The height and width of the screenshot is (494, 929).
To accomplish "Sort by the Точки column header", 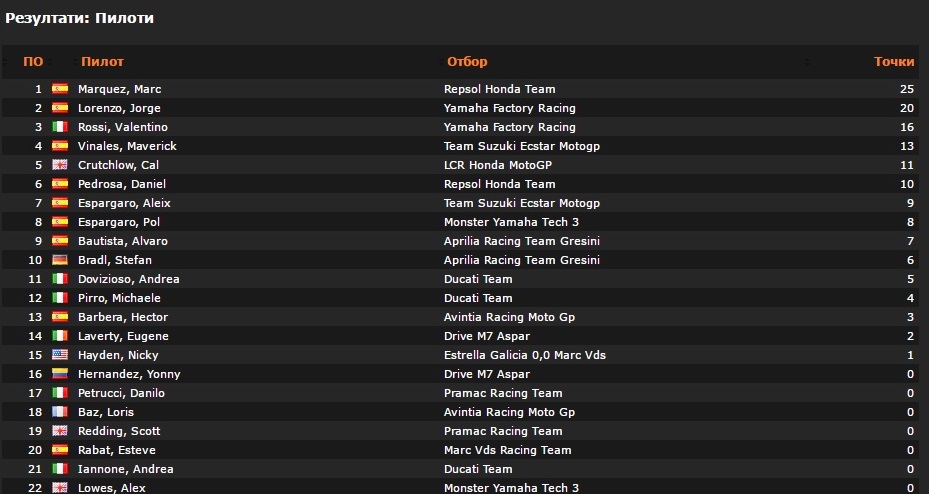I will coord(893,61).
